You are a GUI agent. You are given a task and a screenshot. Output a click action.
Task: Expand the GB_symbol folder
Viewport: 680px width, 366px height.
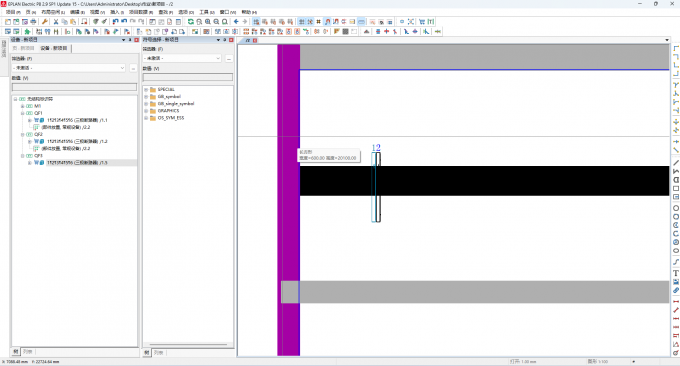(146, 97)
